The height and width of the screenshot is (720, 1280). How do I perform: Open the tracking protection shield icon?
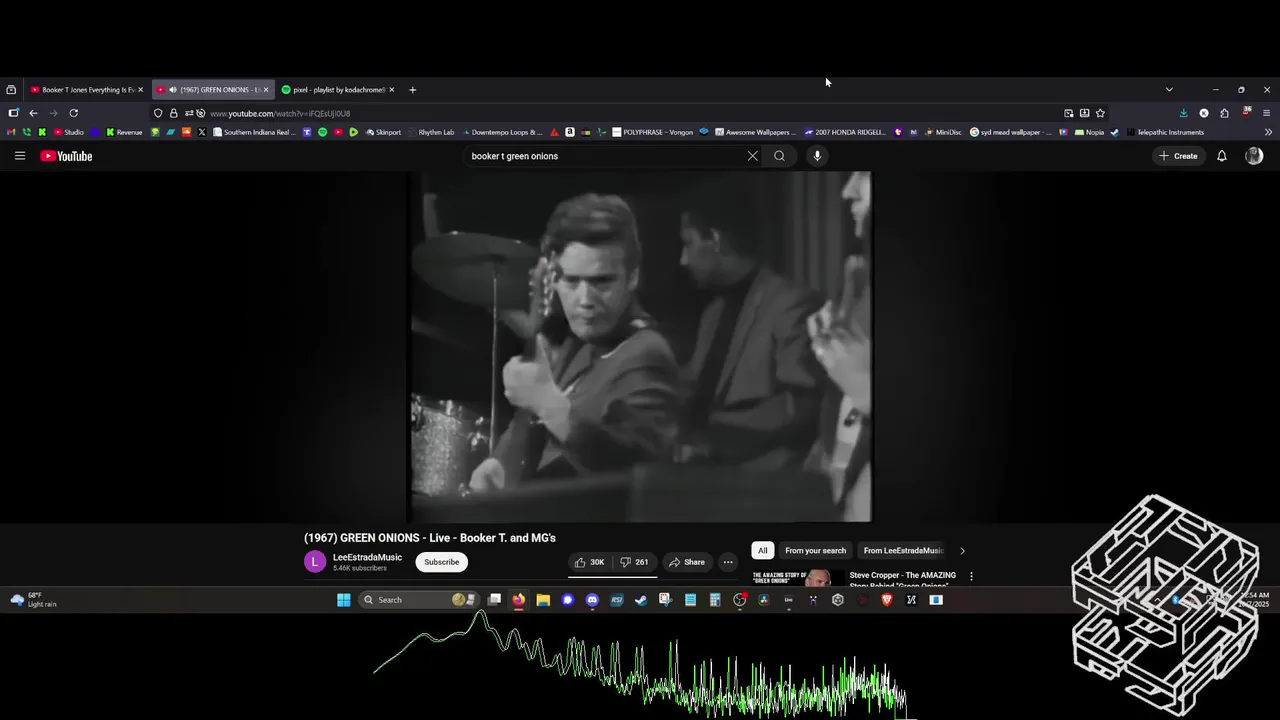coord(158,113)
